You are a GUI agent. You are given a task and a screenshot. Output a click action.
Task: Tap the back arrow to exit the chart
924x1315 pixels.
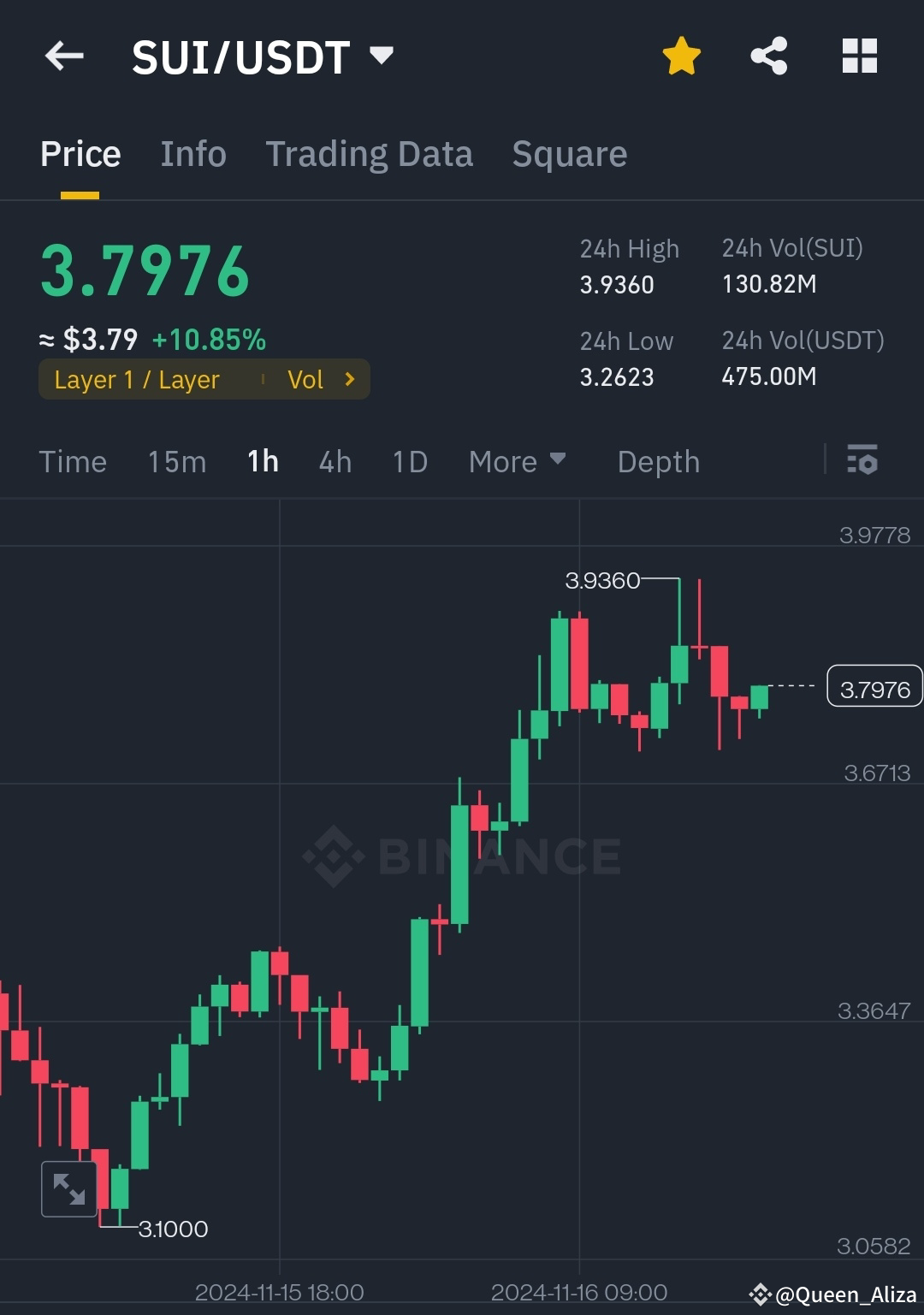click(x=64, y=55)
